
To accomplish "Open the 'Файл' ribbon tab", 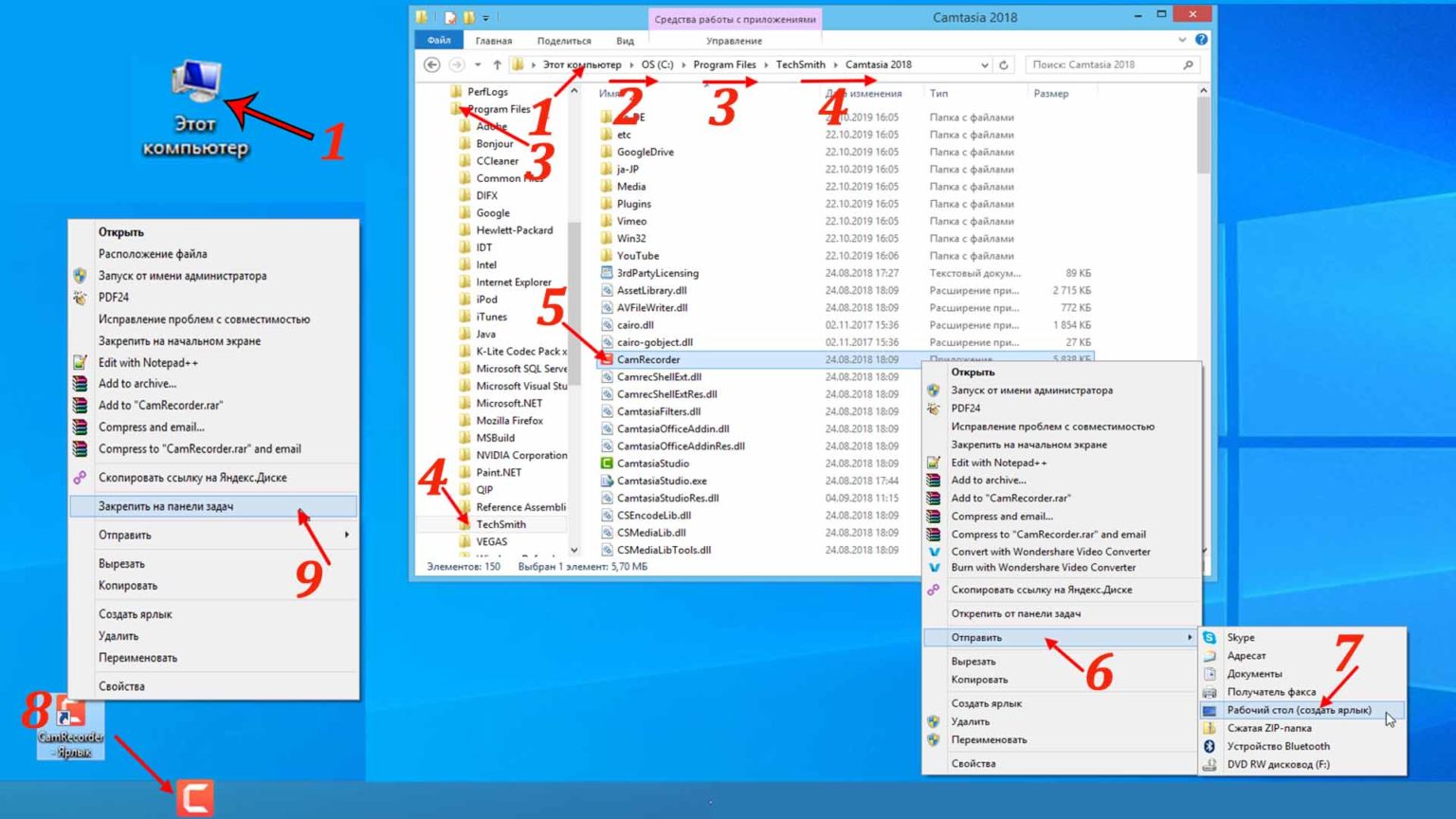I will (x=439, y=41).
